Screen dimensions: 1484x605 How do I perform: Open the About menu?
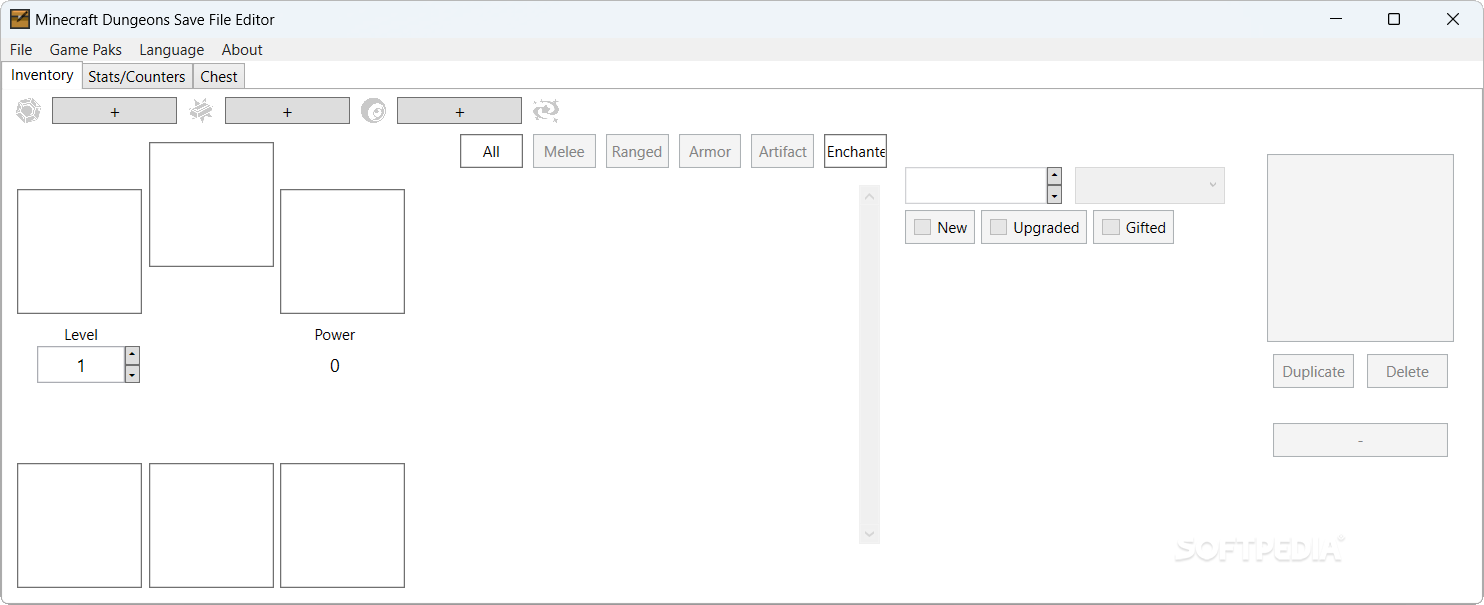(242, 50)
